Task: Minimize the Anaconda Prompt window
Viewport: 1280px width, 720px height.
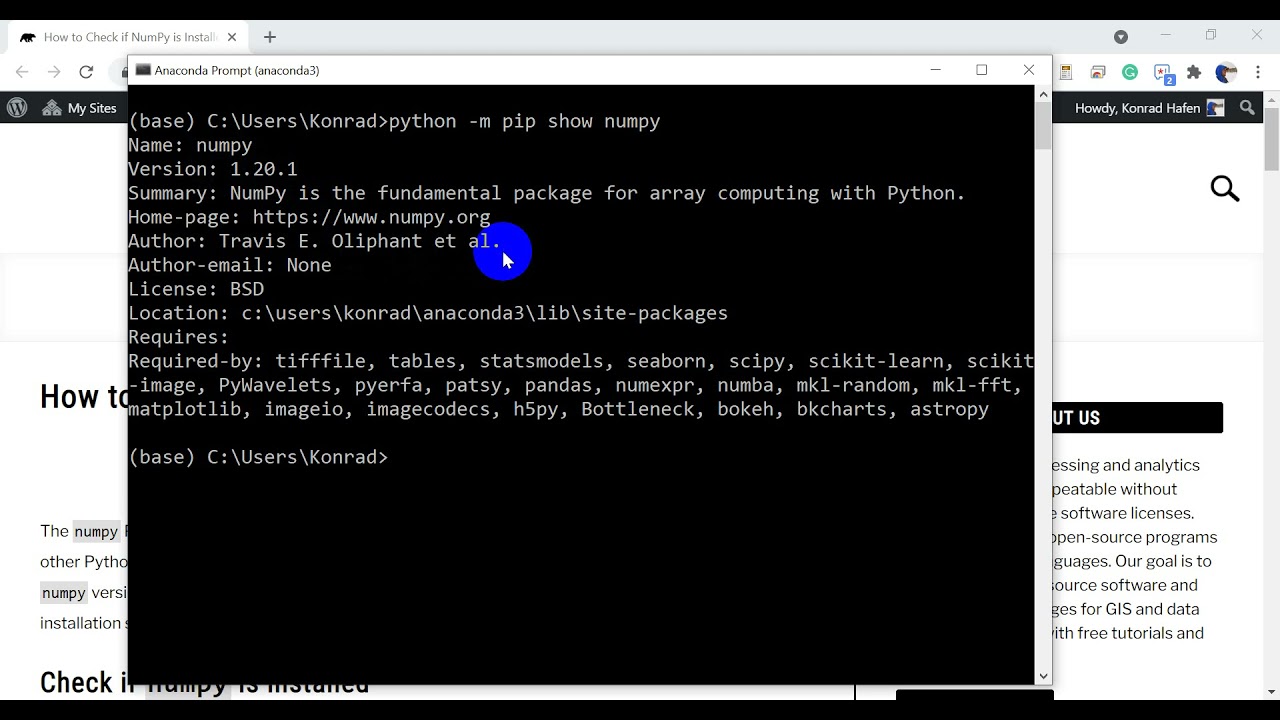Action: coord(936,70)
